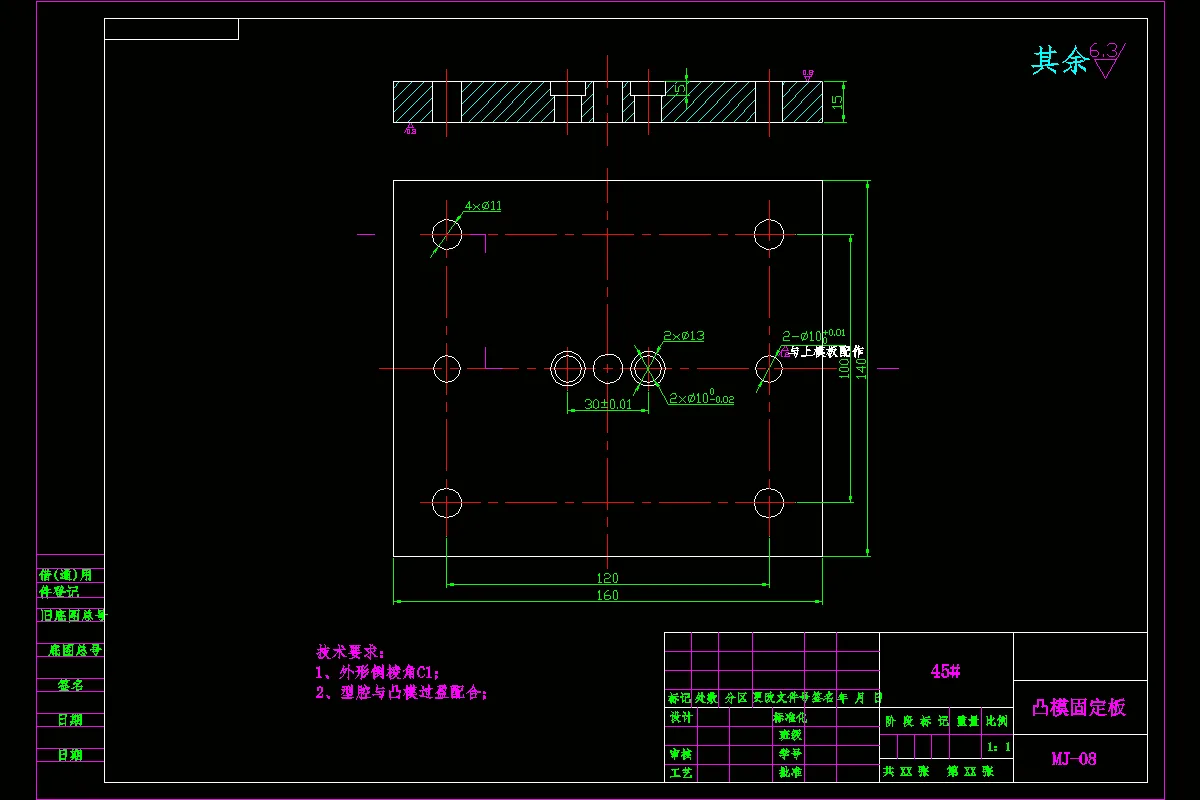Click the 1:1 scale value
The image size is (1200, 800).
point(998,746)
